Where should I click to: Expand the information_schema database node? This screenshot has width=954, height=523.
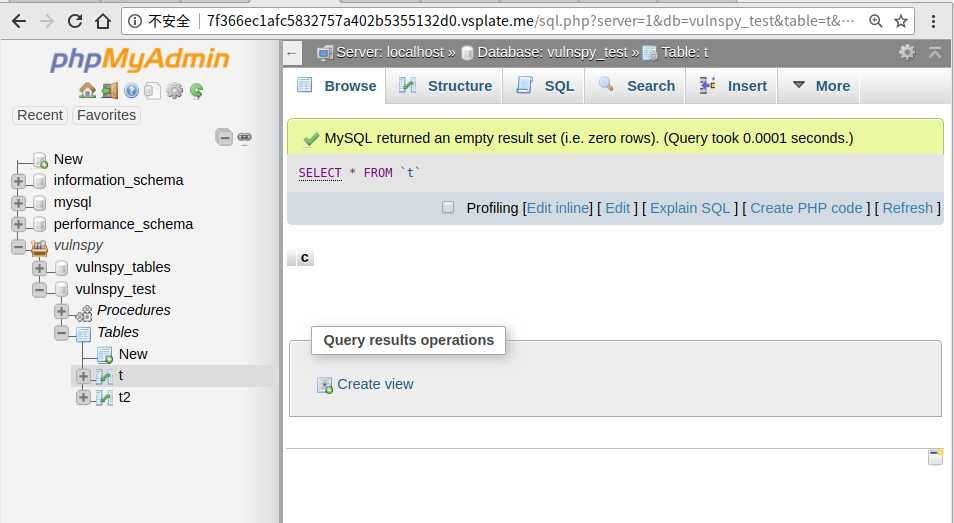18,181
